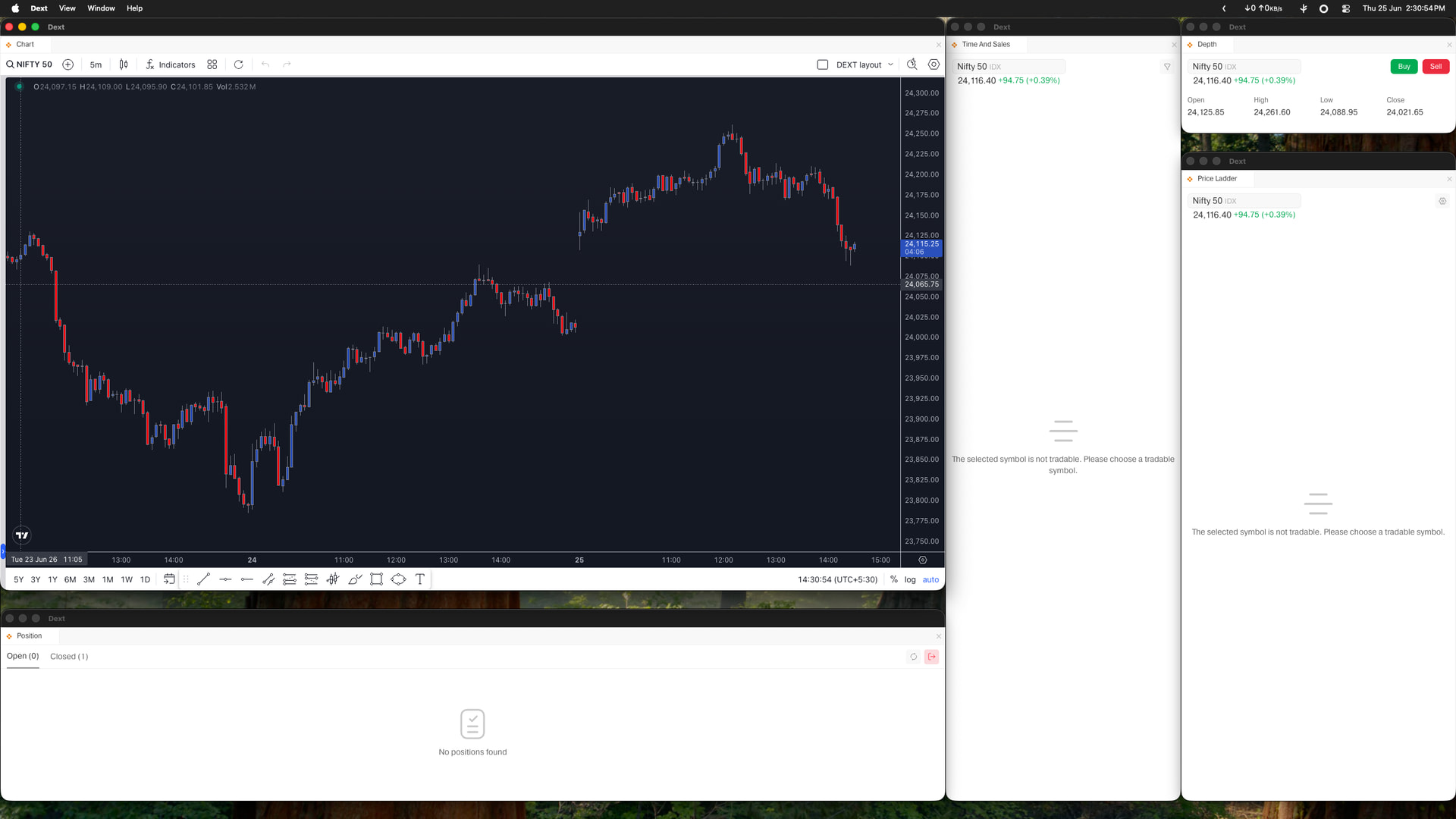
Task: Select the 5Y date range
Action: pyautogui.click(x=19, y=579)
